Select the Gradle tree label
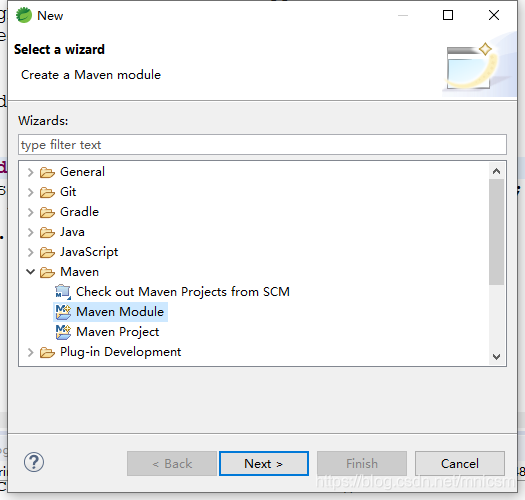 click(79, 212)
